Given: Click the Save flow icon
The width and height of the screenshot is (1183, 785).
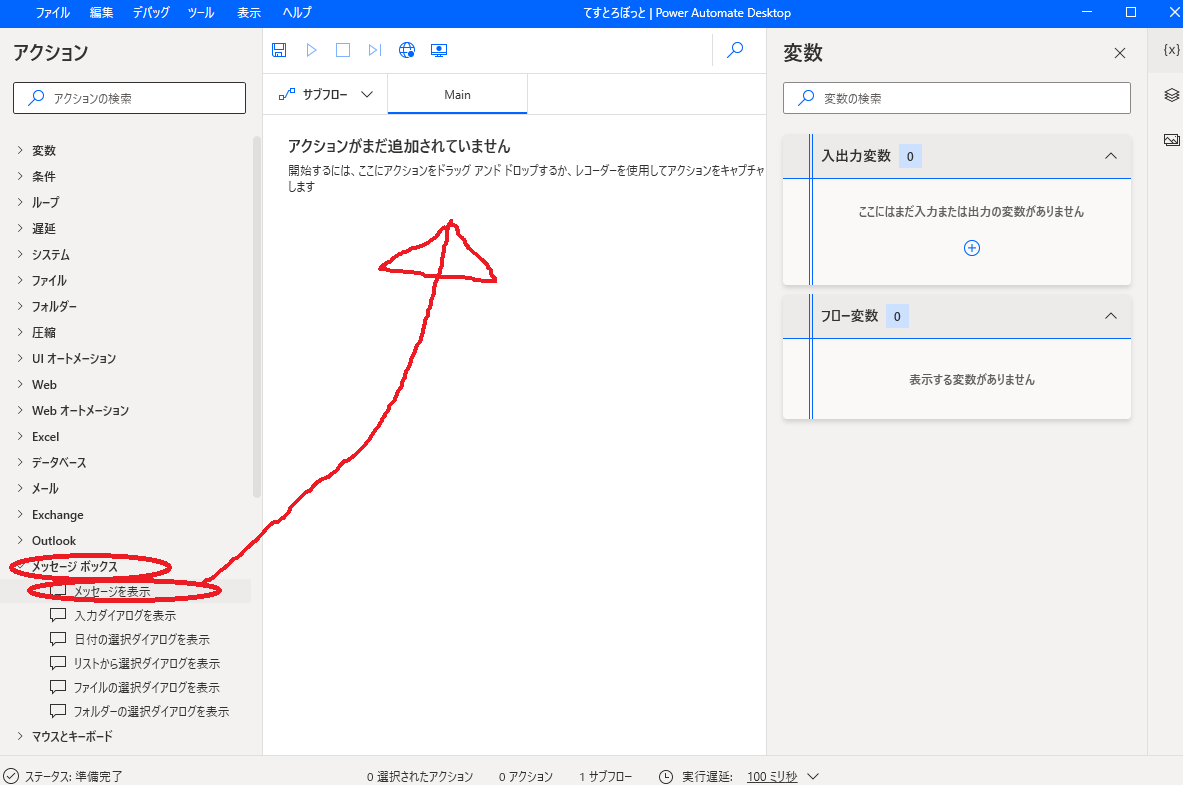Looking at the screenshot, I should click(279, 50).
